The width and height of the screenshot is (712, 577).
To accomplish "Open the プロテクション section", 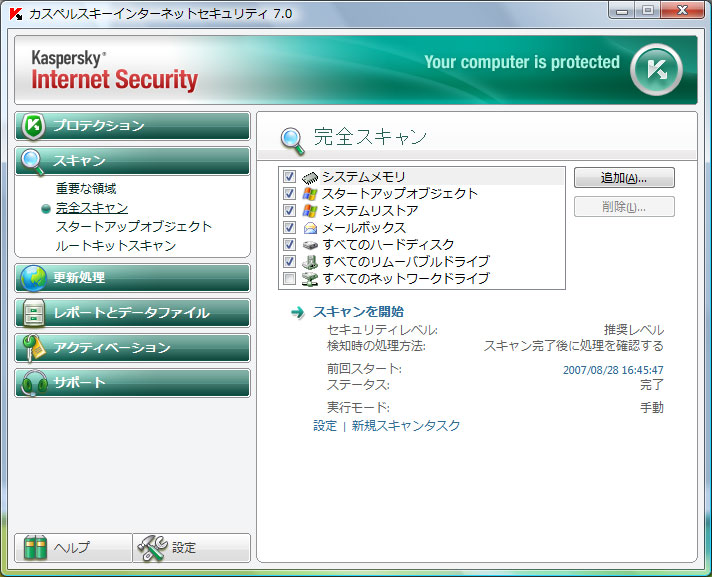I will pyautogui.click(x=133, y=126).
